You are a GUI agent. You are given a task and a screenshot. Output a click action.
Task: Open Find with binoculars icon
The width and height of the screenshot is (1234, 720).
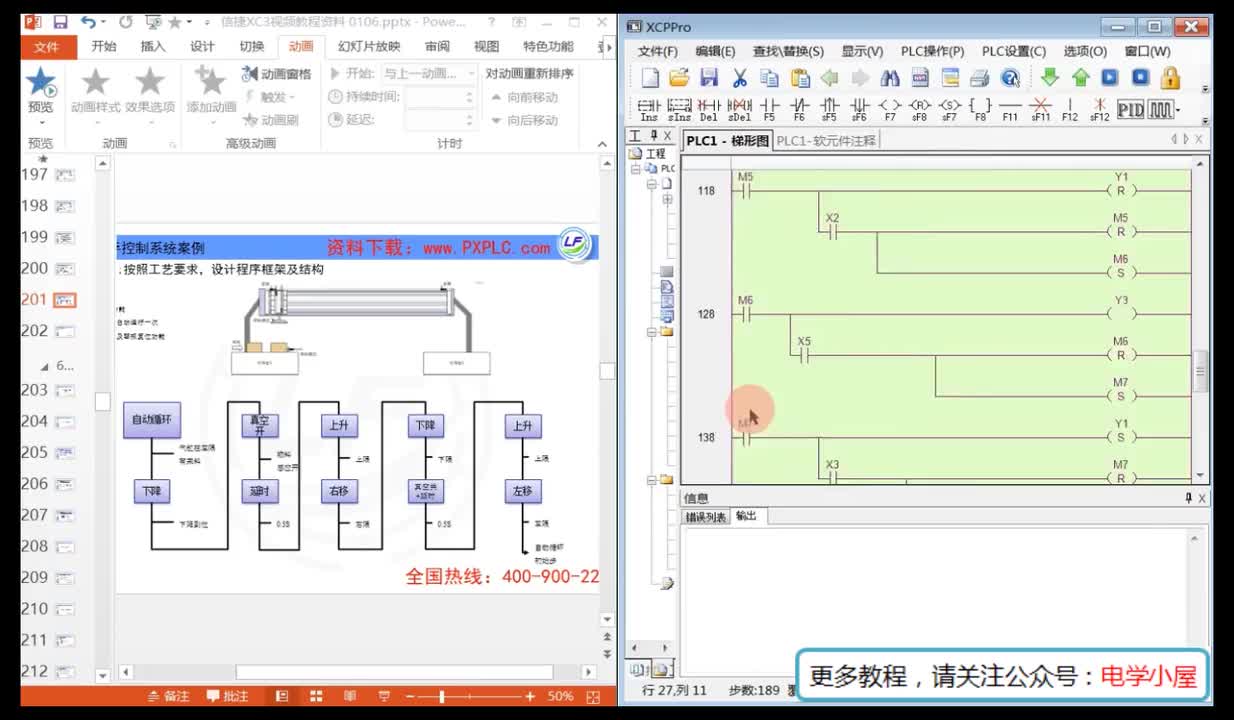click(890, 78)
